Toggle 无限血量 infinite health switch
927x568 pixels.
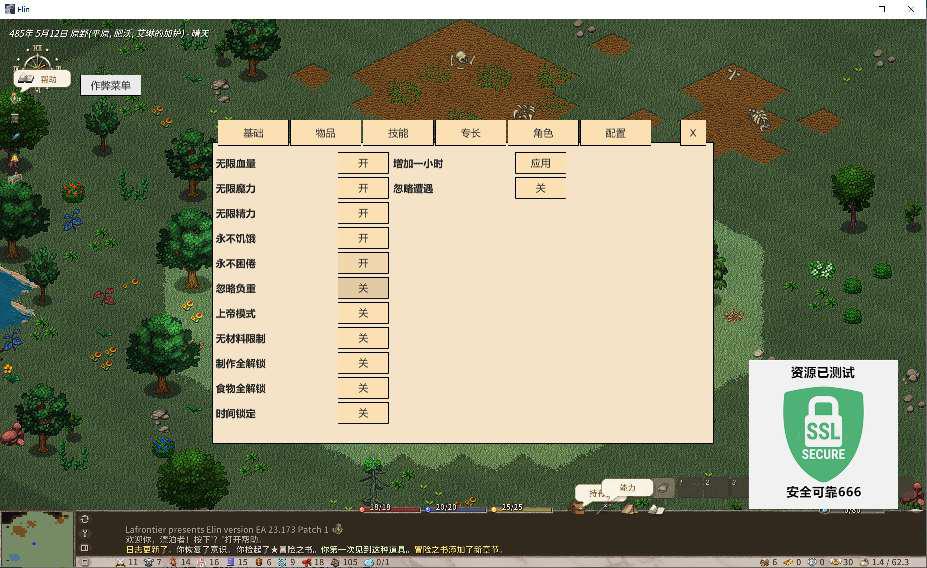tap(363, 163)
